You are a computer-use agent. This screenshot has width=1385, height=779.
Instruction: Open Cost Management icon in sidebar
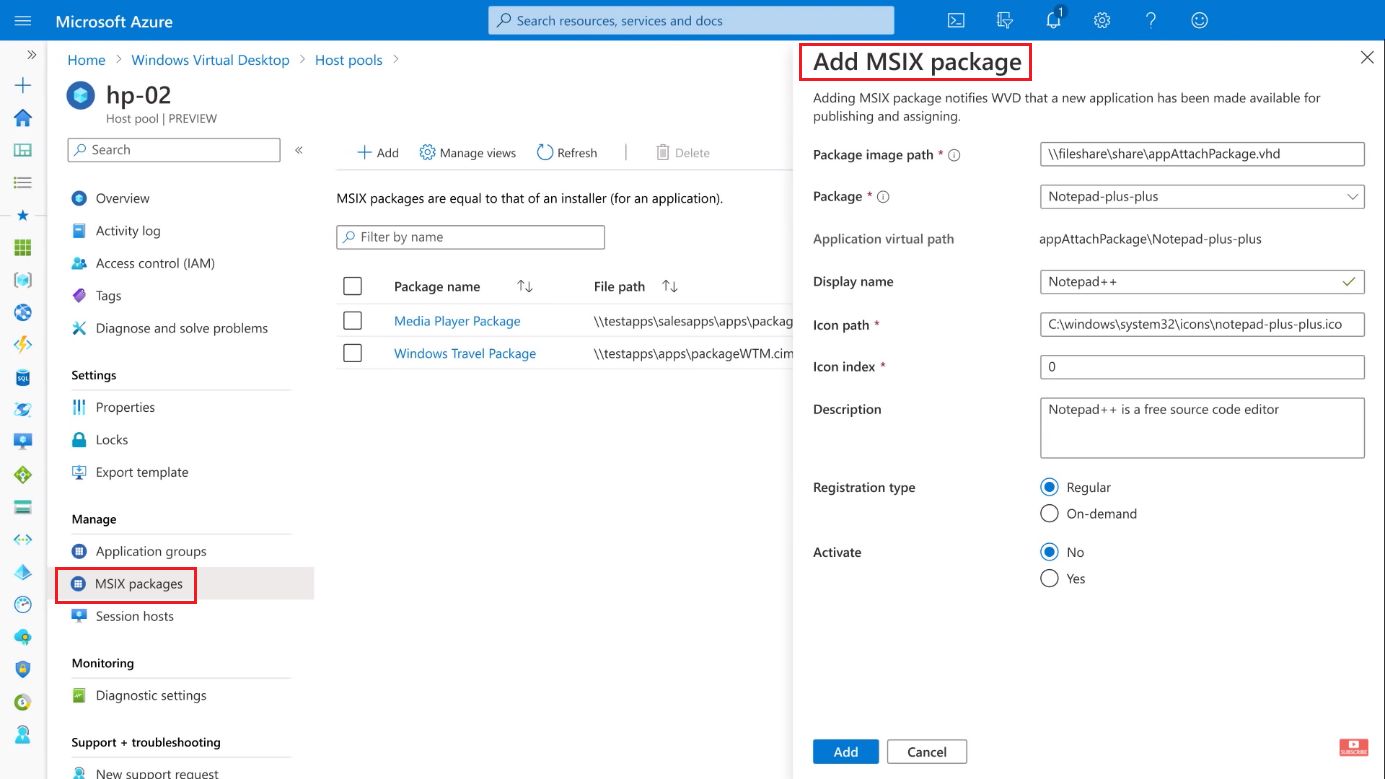[x=23, y=702]
